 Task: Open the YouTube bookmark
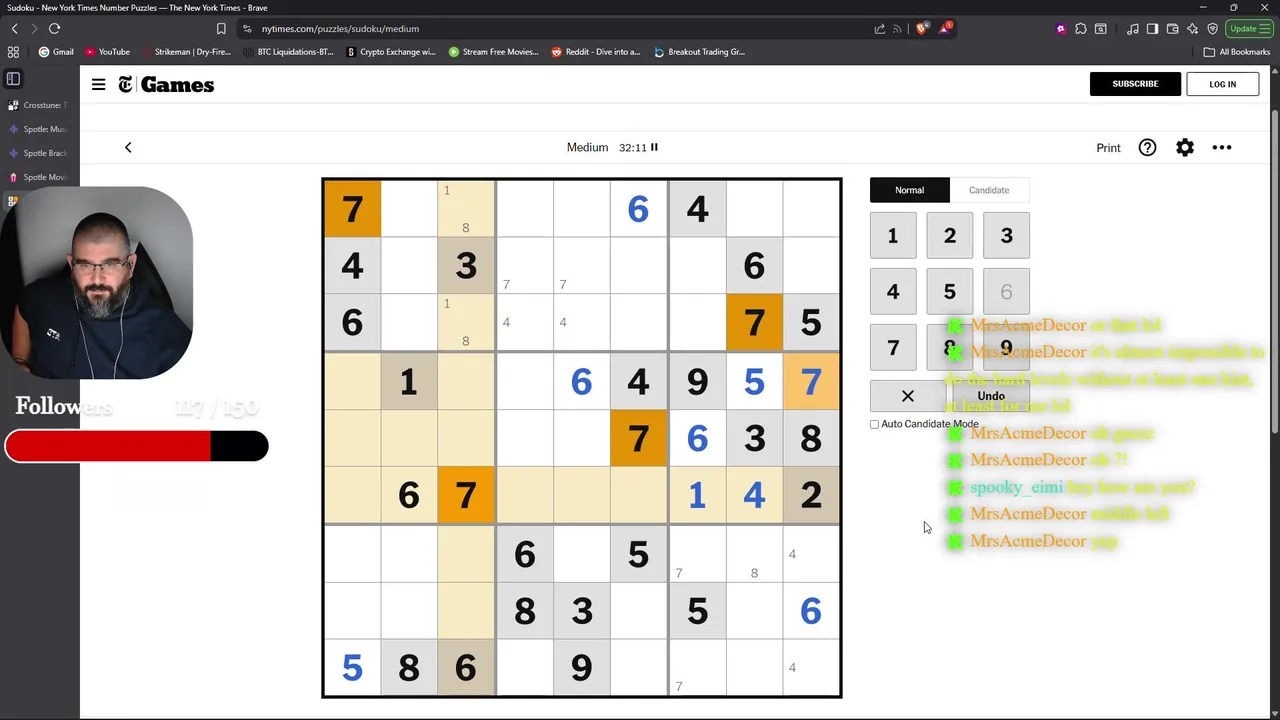107,52
